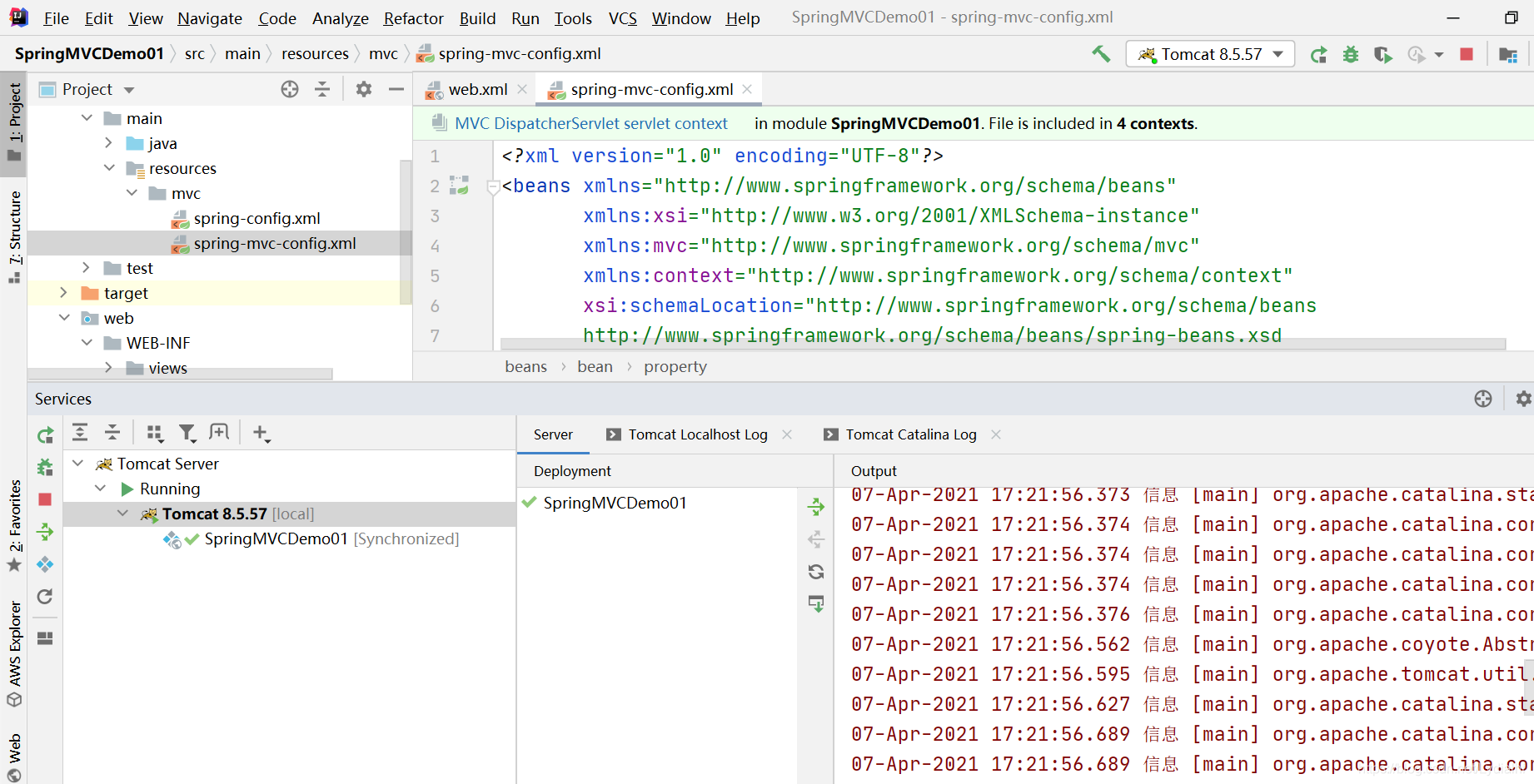The image size is (1534, 784).
Task: Refresh the deployed artifact icon
Action: pos(816,572)
